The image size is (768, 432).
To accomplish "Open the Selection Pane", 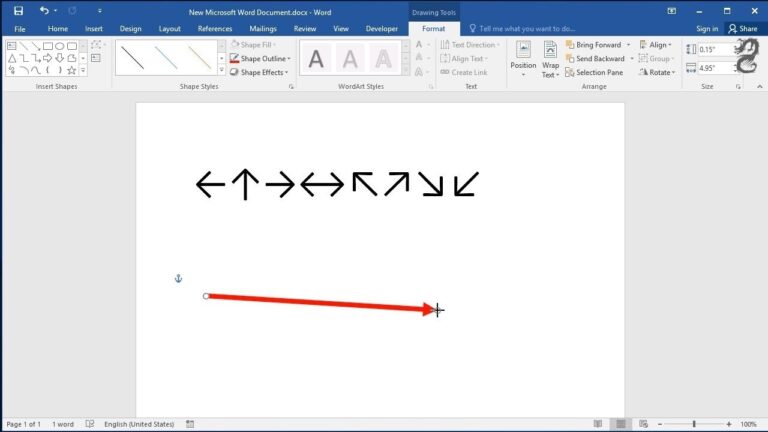I will tap(594, 72).
